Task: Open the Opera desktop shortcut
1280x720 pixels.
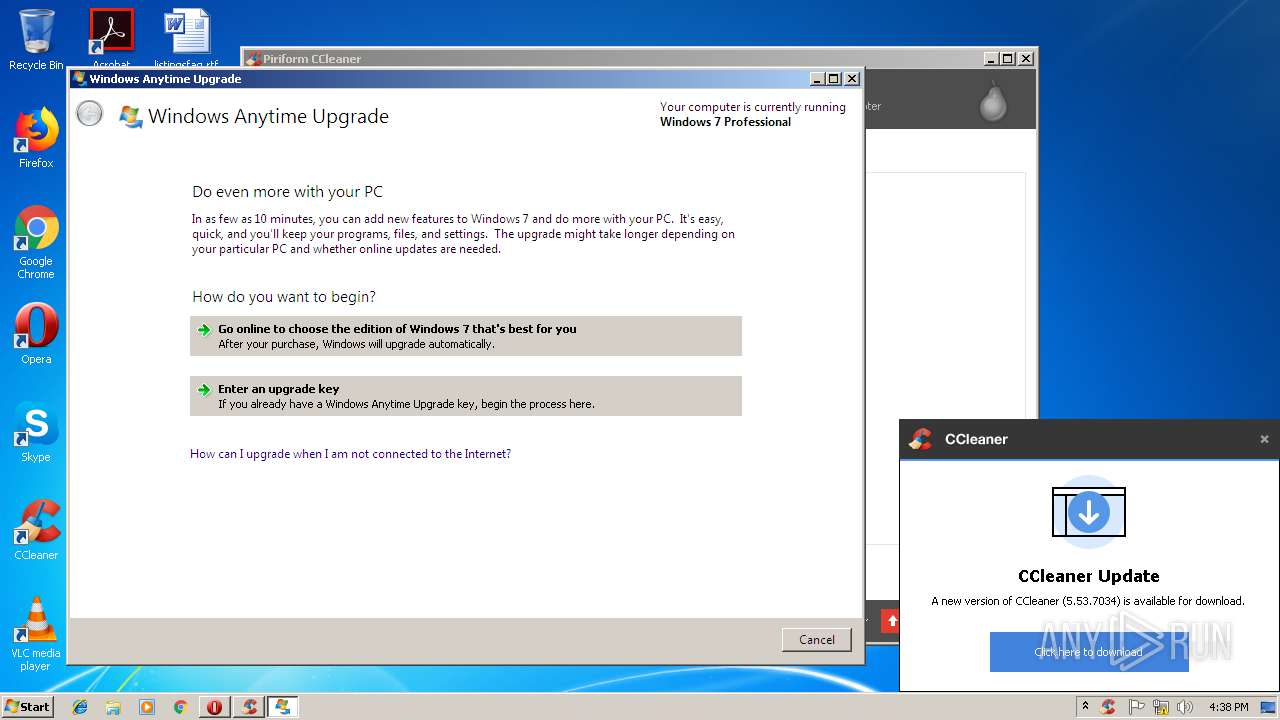Action: click(x=36, y=334)
